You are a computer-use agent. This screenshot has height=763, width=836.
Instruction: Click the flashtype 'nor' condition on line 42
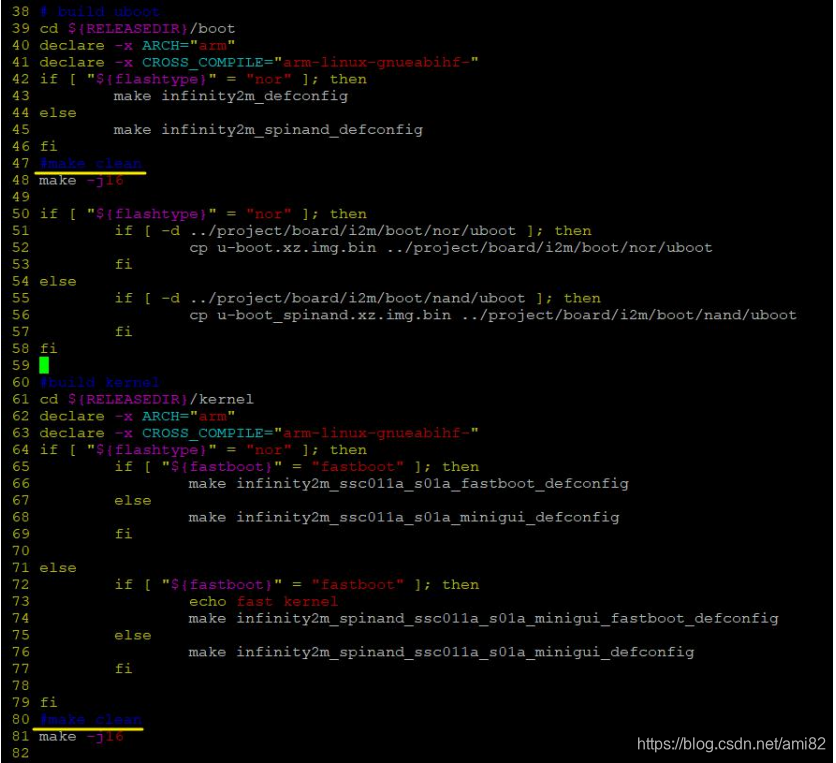point(203,79)
